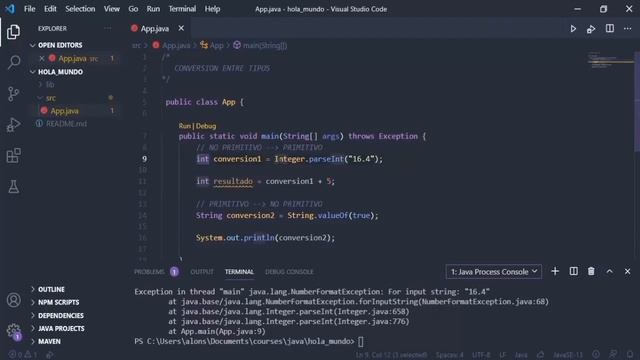This screenshot has width=640, height=360.
Task: Open Explorer views and more actions ellipsis
Action: [x=108, y=28]
